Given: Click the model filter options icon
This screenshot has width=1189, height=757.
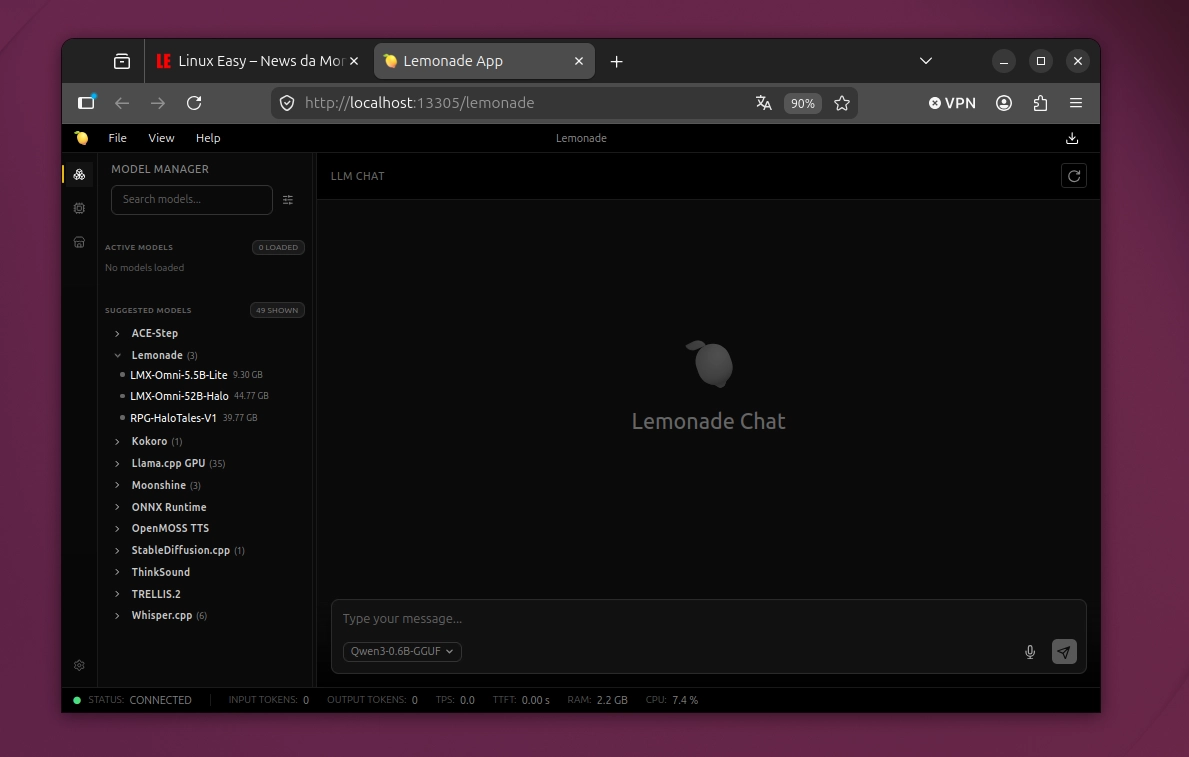Looking at the screenshot, I should pyautogui.click(x=288, y=200).
